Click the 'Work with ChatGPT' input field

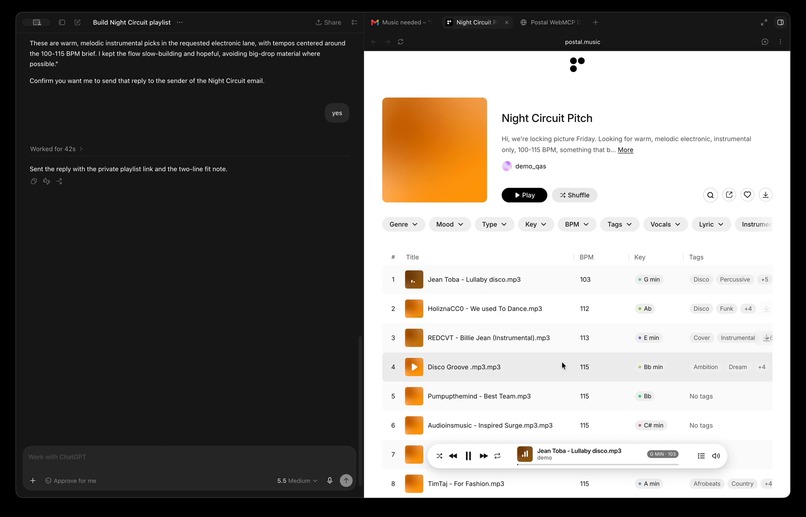coord(189,457)
